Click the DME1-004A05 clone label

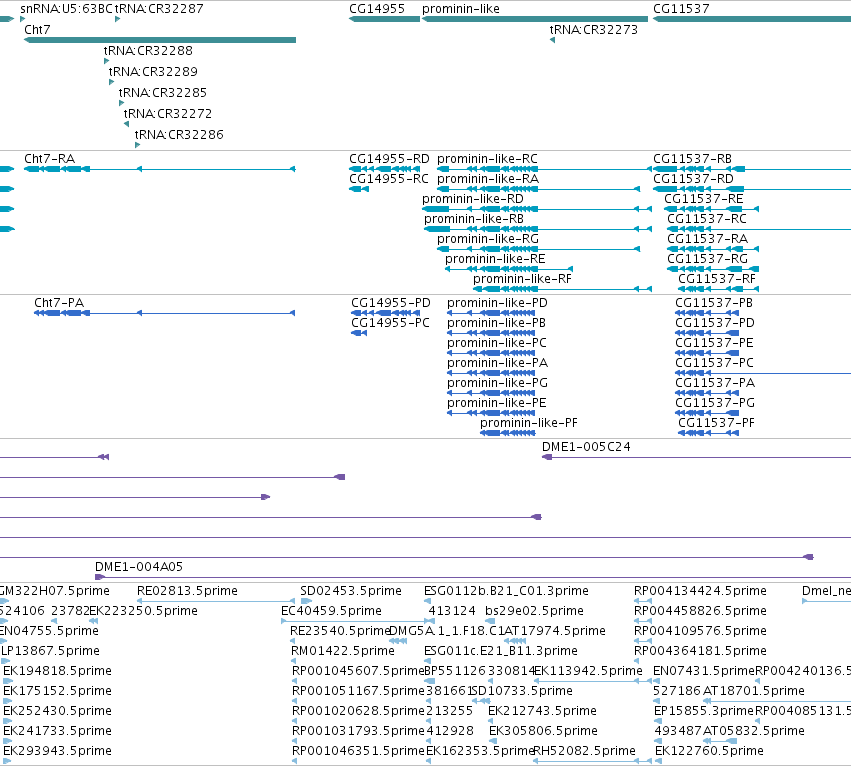point(139,567)
